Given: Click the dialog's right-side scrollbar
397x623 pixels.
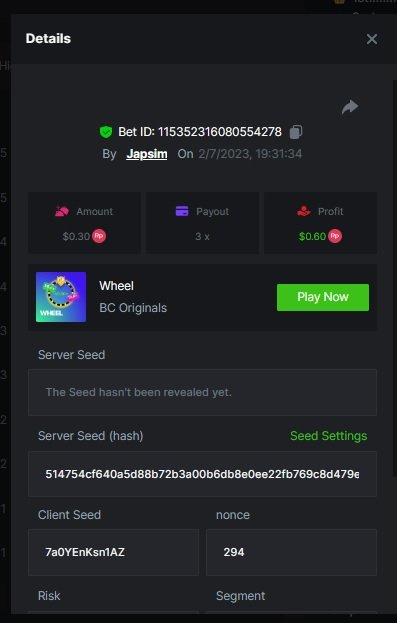Looking at the screenshot, I should point(395,278).
